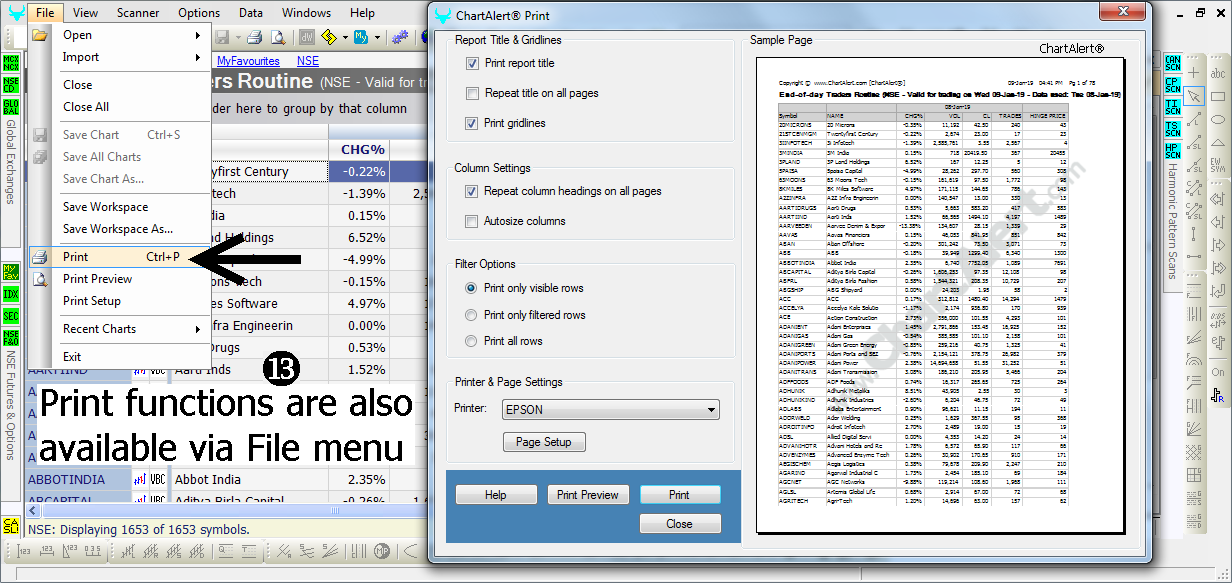
Task: Click the My Fav sidebar icon
Action: 11,273
